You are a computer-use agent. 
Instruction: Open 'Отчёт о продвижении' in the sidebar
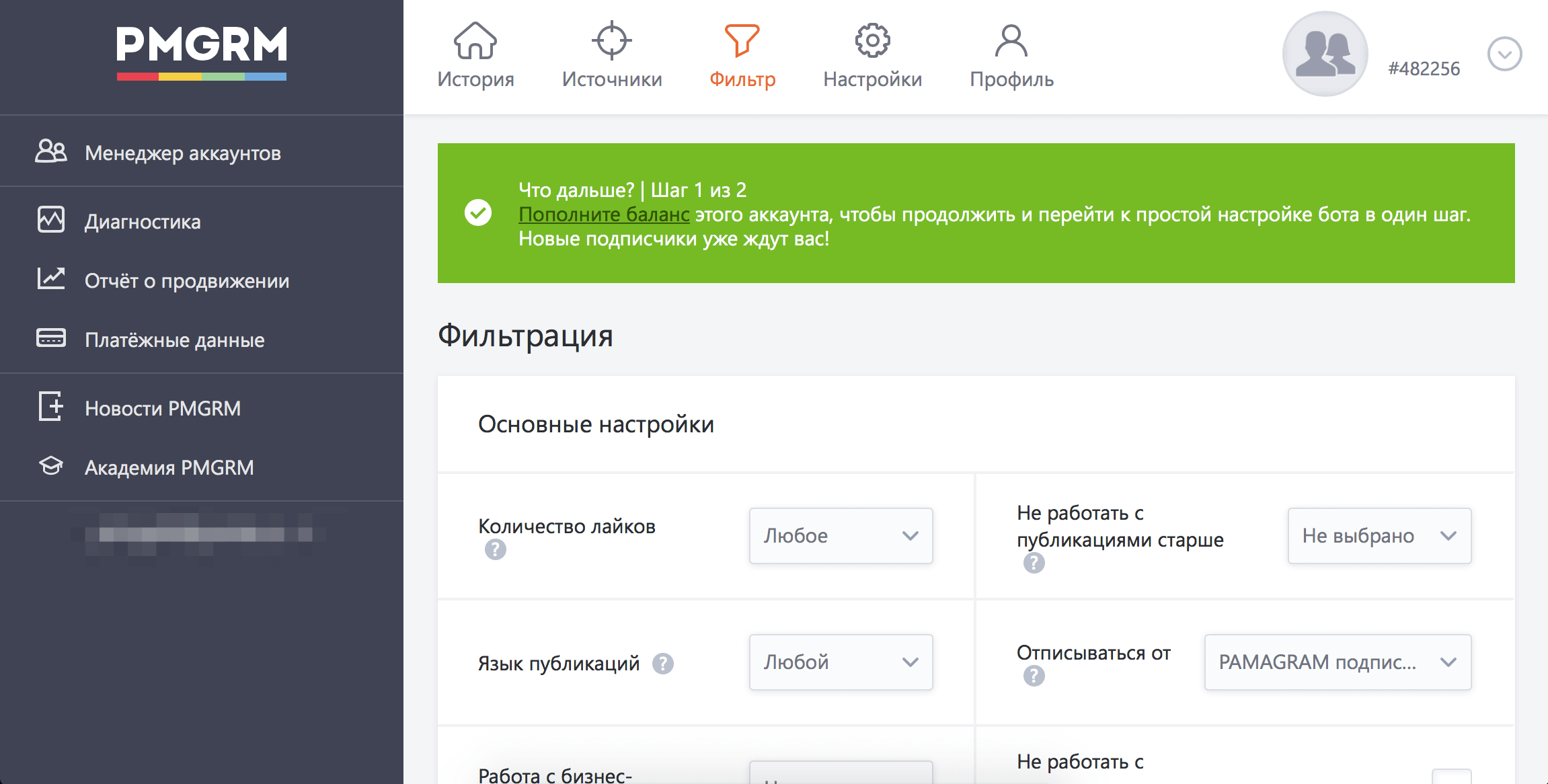186,280
